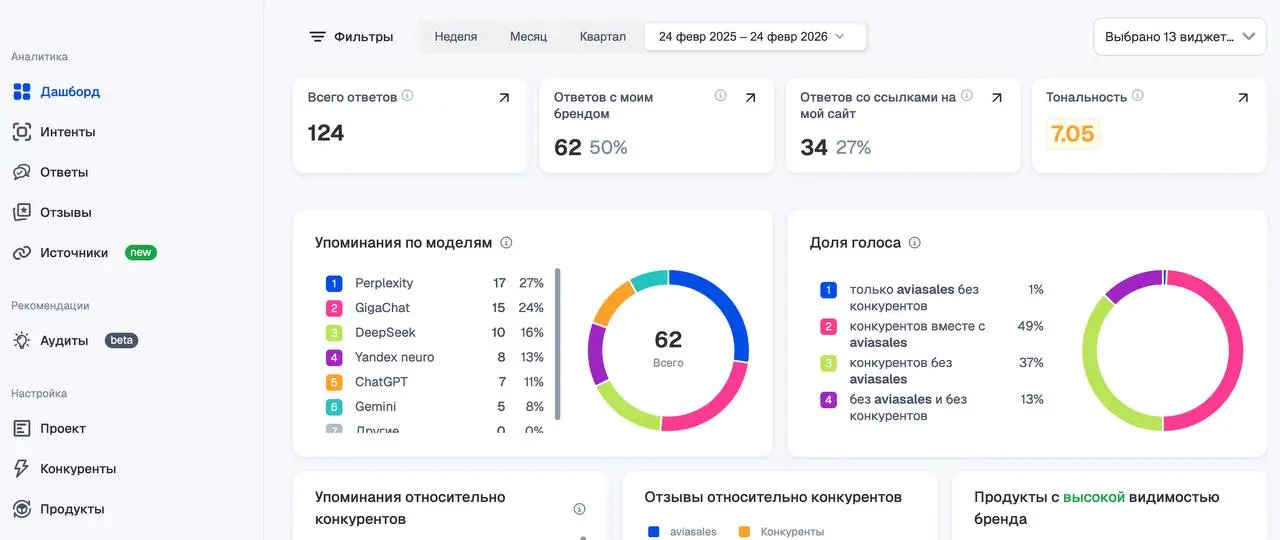1280x540 pixels.
Task: Open the Дашборд sidebar icon
Action: tap(22, 92)
